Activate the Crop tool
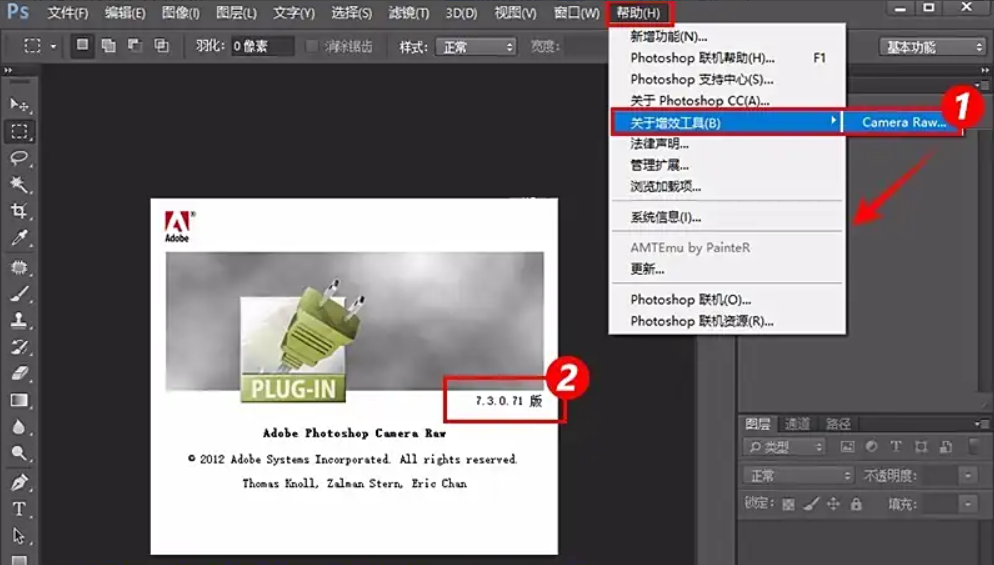Screen dimensions: 994x565 pyautogui.click(x=19, y=211)
